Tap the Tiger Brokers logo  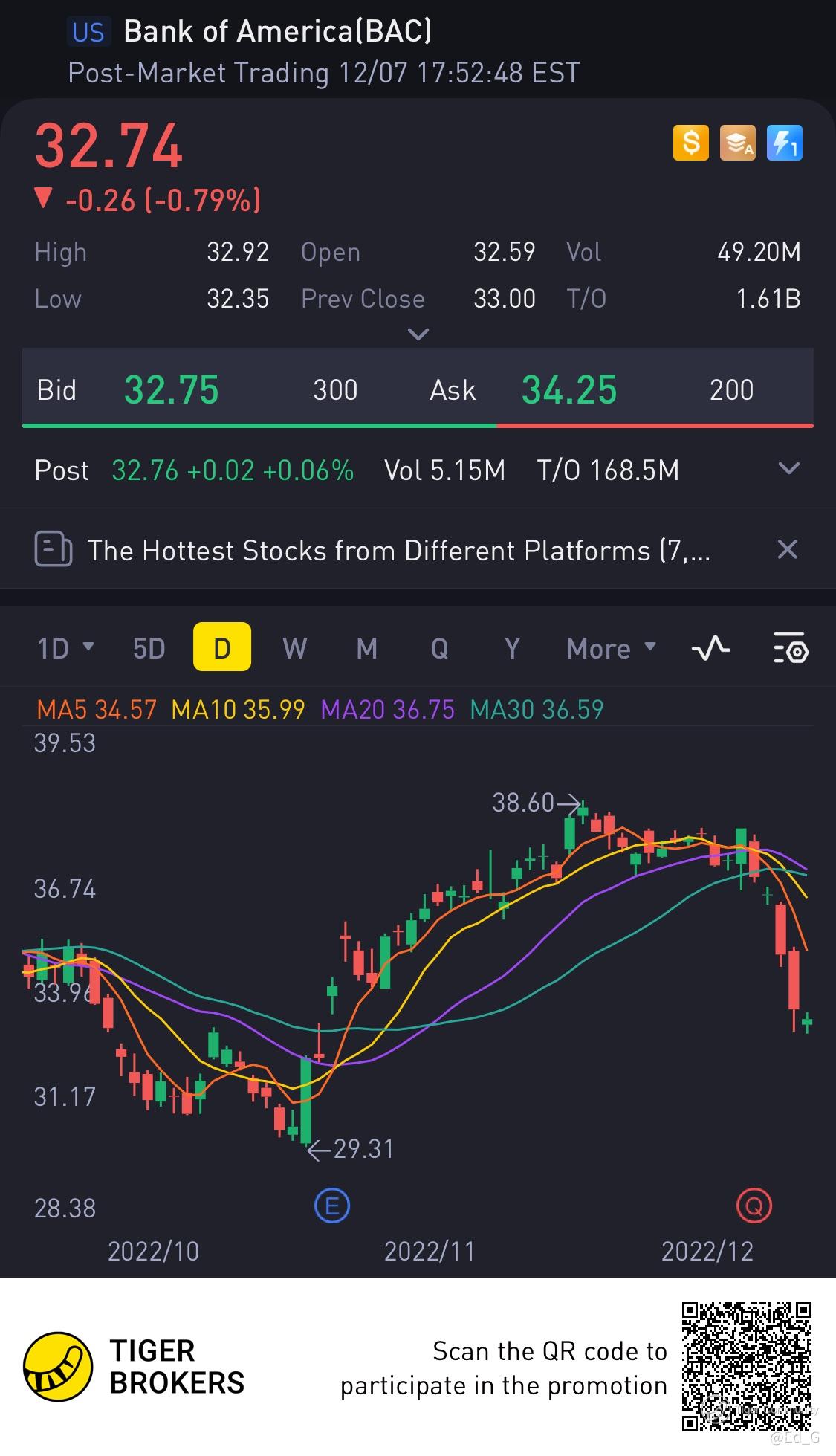(134, 1366)
